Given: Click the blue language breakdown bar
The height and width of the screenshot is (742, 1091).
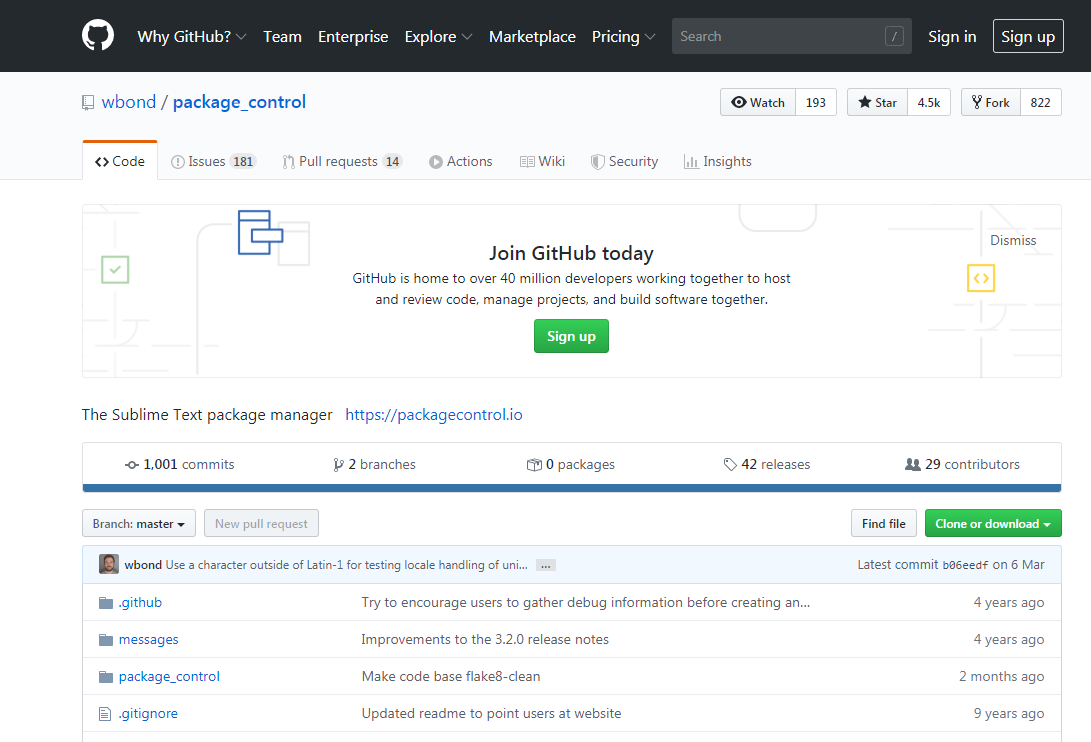Looking at the screenshot, I should (x=572, y=488).
